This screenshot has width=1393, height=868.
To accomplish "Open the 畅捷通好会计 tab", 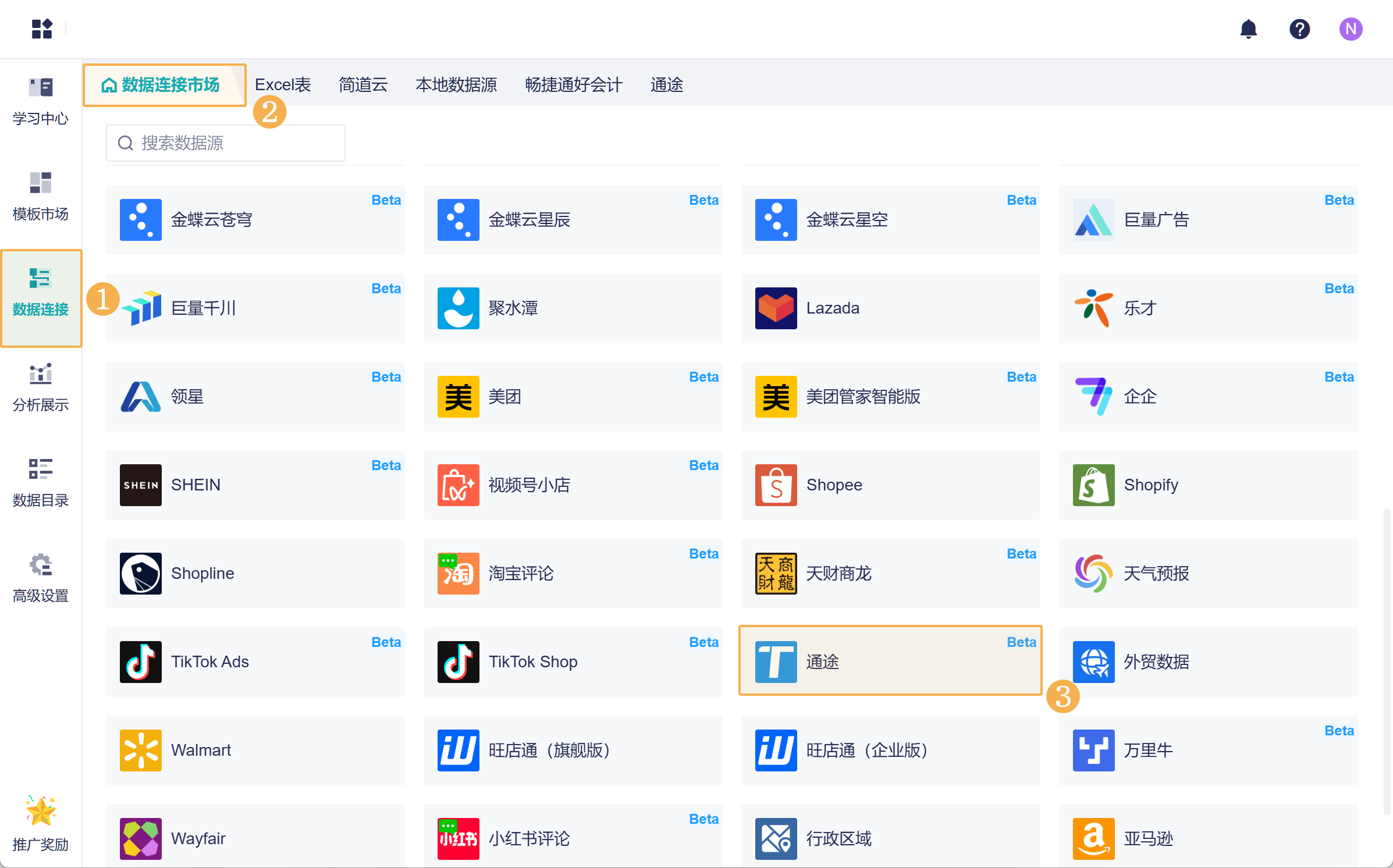I will 573,85.
